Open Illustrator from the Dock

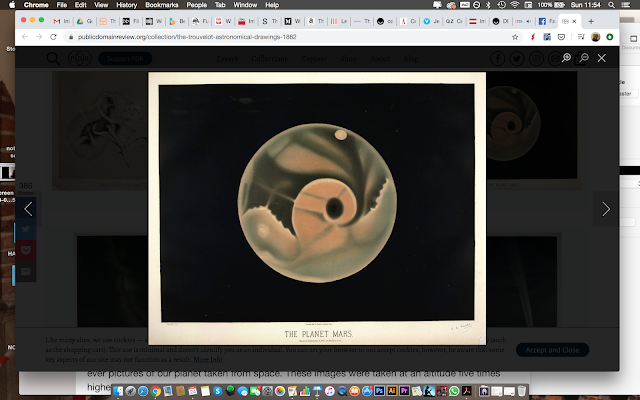[x=392, y=391]
